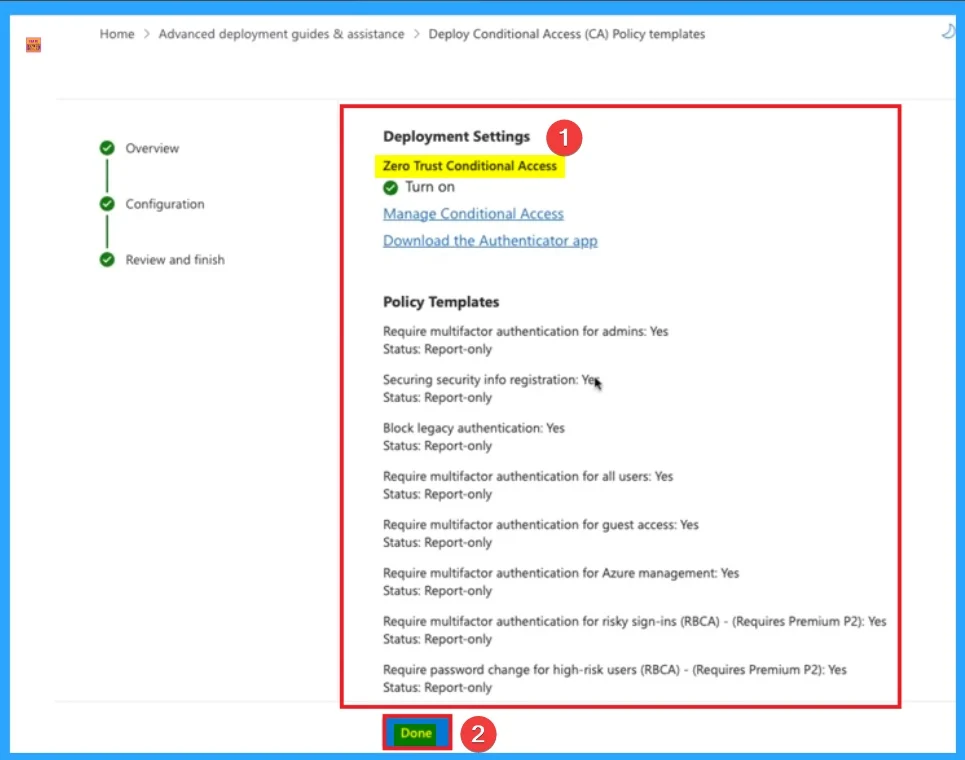Click chevron before Deploy Conditional Access breadcrumb
Image resolution: width=965 pixels, height=760 pixels.
click(417, 34)
